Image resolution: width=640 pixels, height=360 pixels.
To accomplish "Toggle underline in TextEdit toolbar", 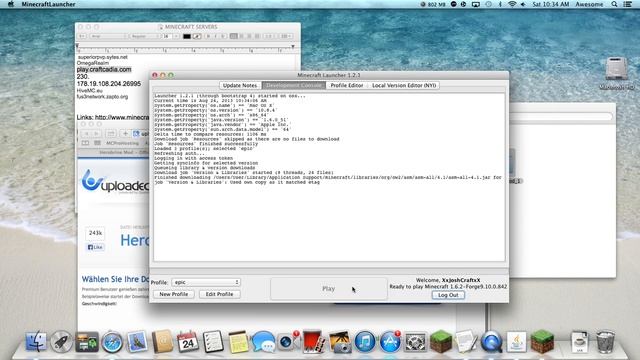I will pyautogui.click(x=223, y=36).
